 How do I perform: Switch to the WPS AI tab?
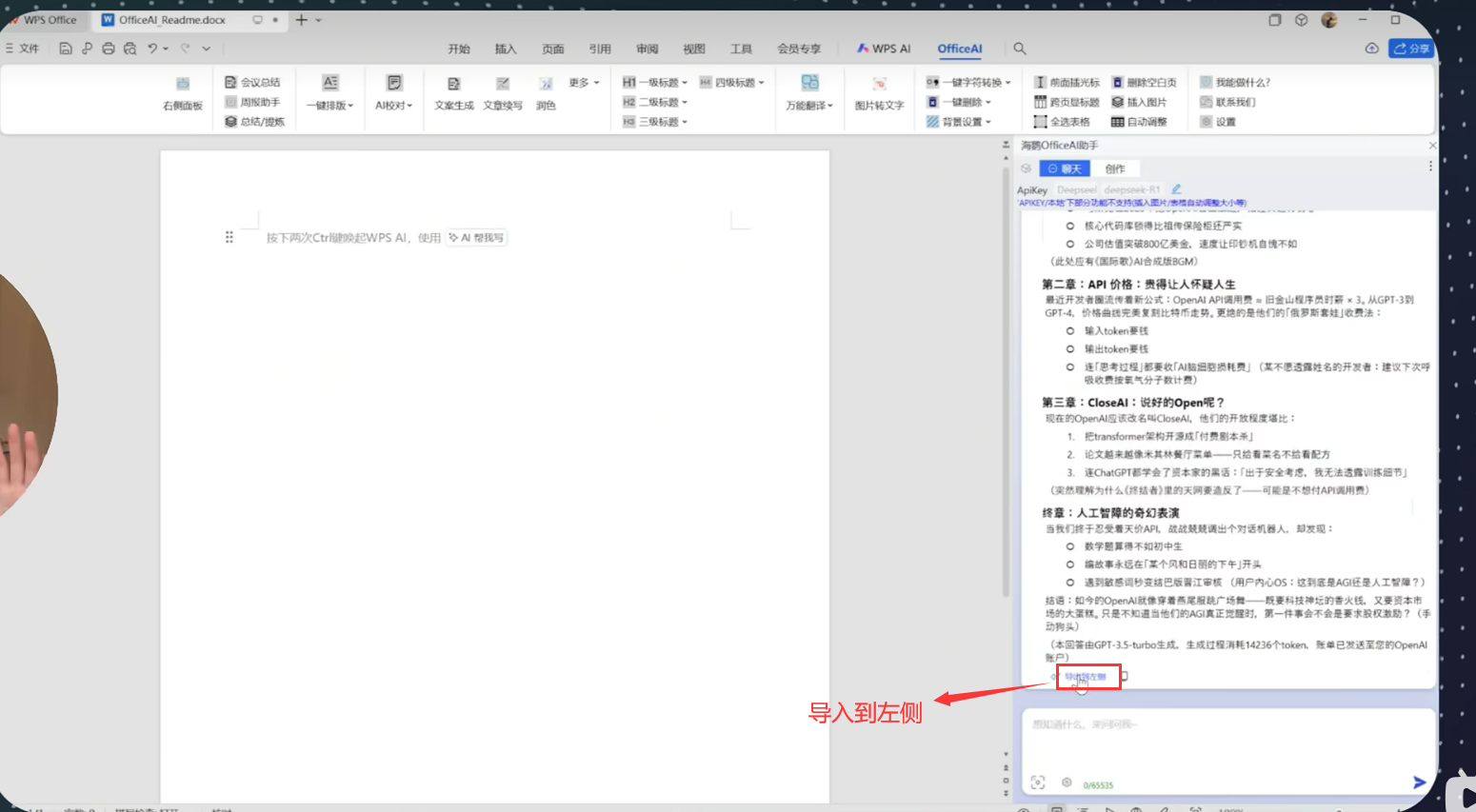[x=884, y=49]
